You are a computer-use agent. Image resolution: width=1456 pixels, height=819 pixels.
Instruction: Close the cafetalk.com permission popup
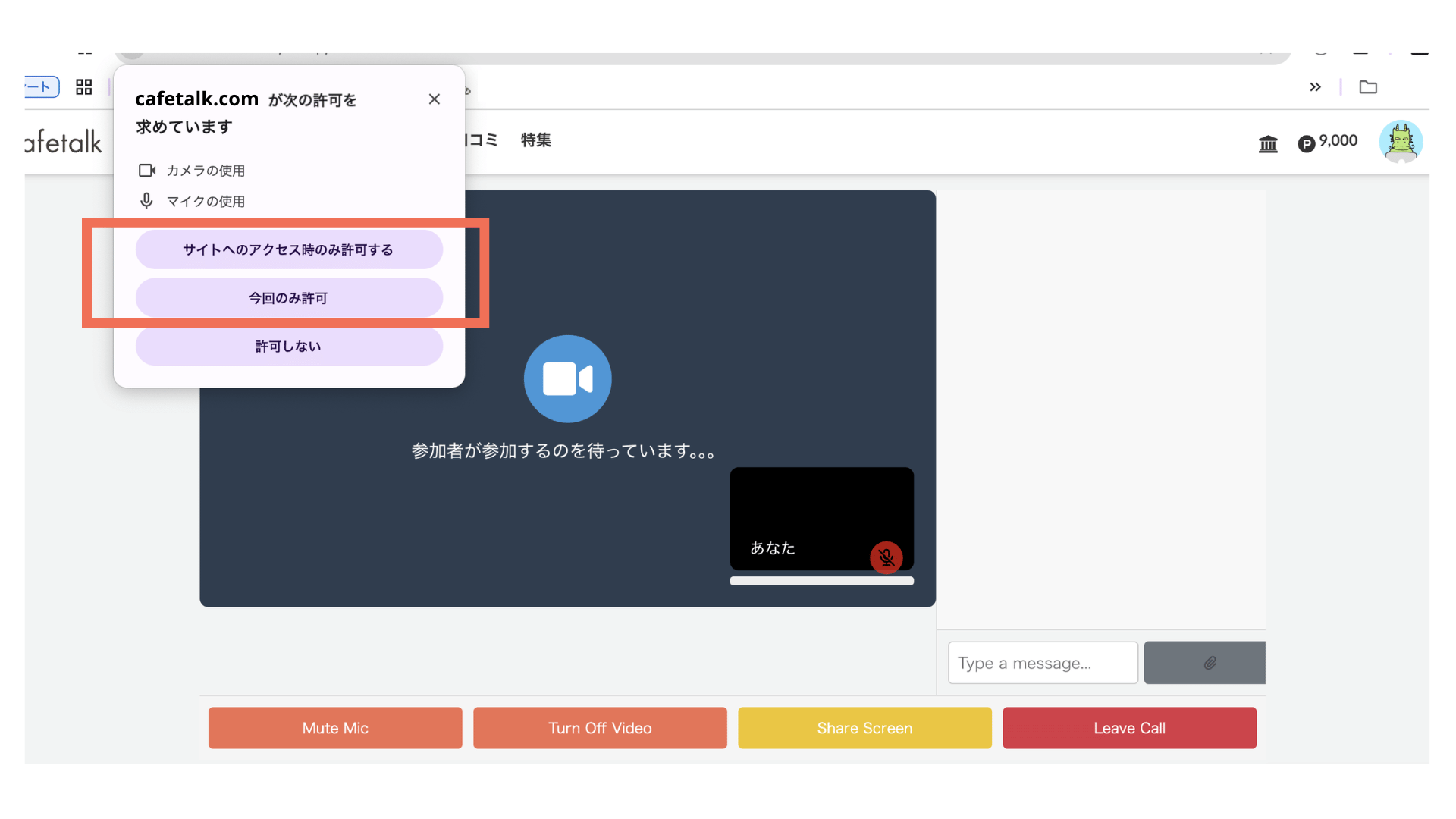[x=434, y=99]
